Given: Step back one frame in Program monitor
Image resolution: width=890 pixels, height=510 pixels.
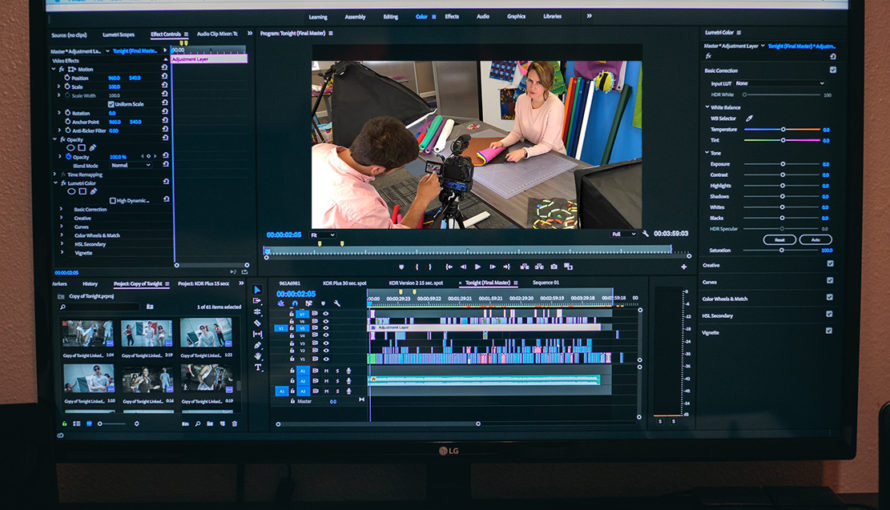Looking at the screenshot, I should pos(463,267).
